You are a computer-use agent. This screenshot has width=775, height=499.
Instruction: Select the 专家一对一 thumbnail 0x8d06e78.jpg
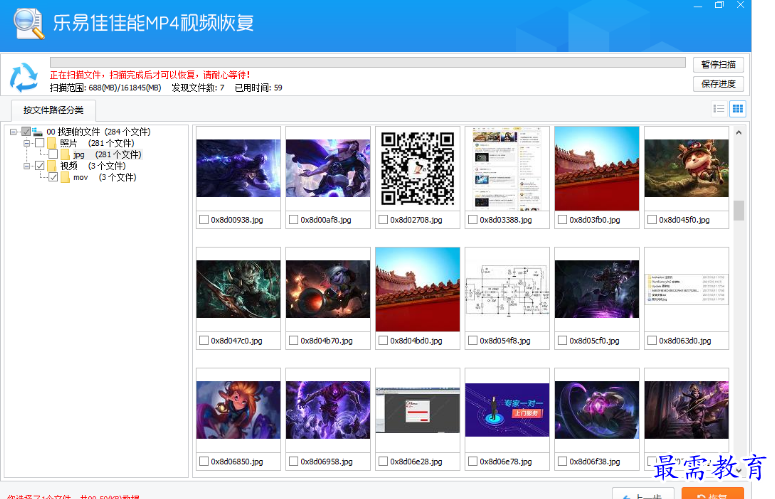[x=507, y=410]
